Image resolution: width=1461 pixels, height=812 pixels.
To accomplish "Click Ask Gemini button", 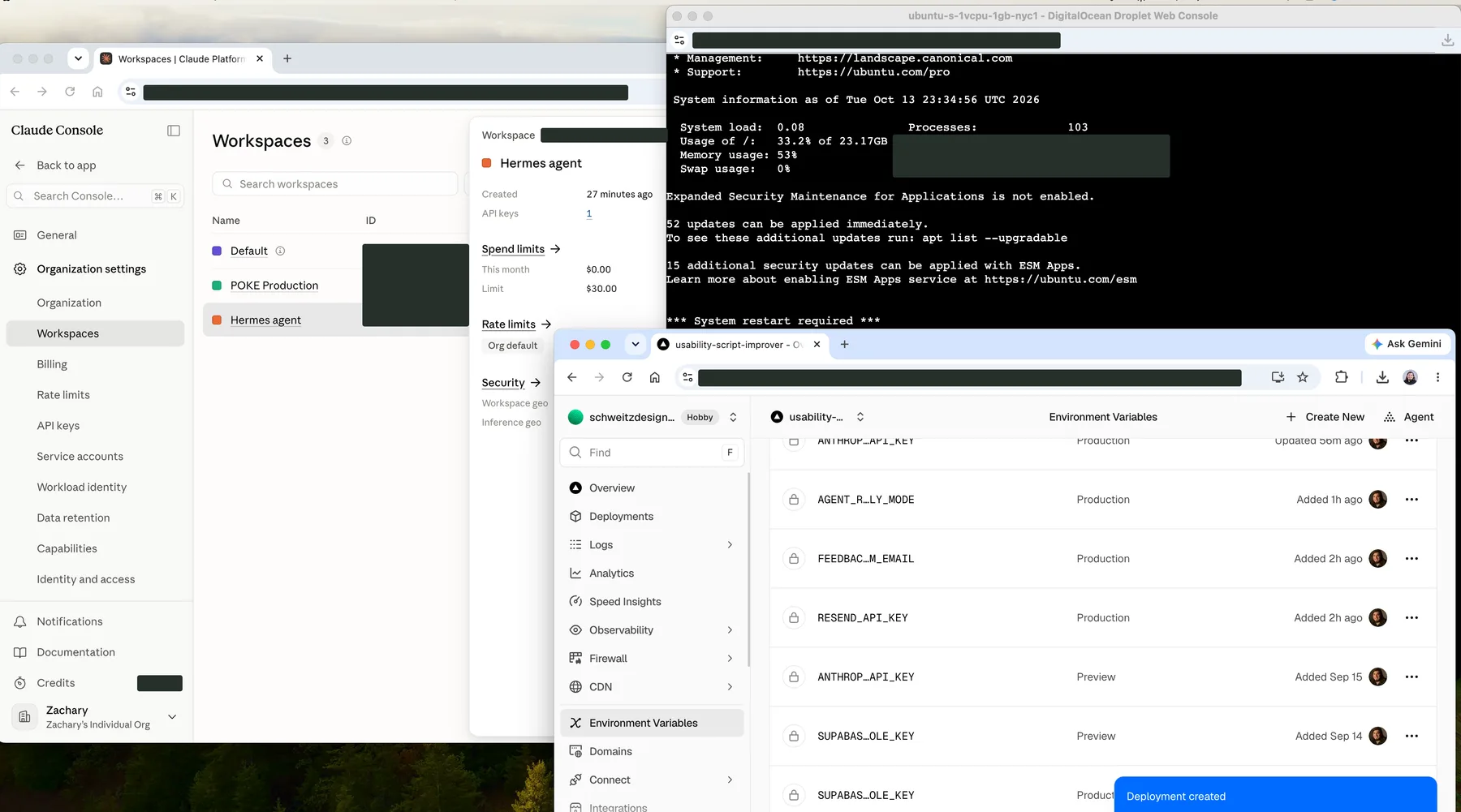I will tap(1407, 344).
